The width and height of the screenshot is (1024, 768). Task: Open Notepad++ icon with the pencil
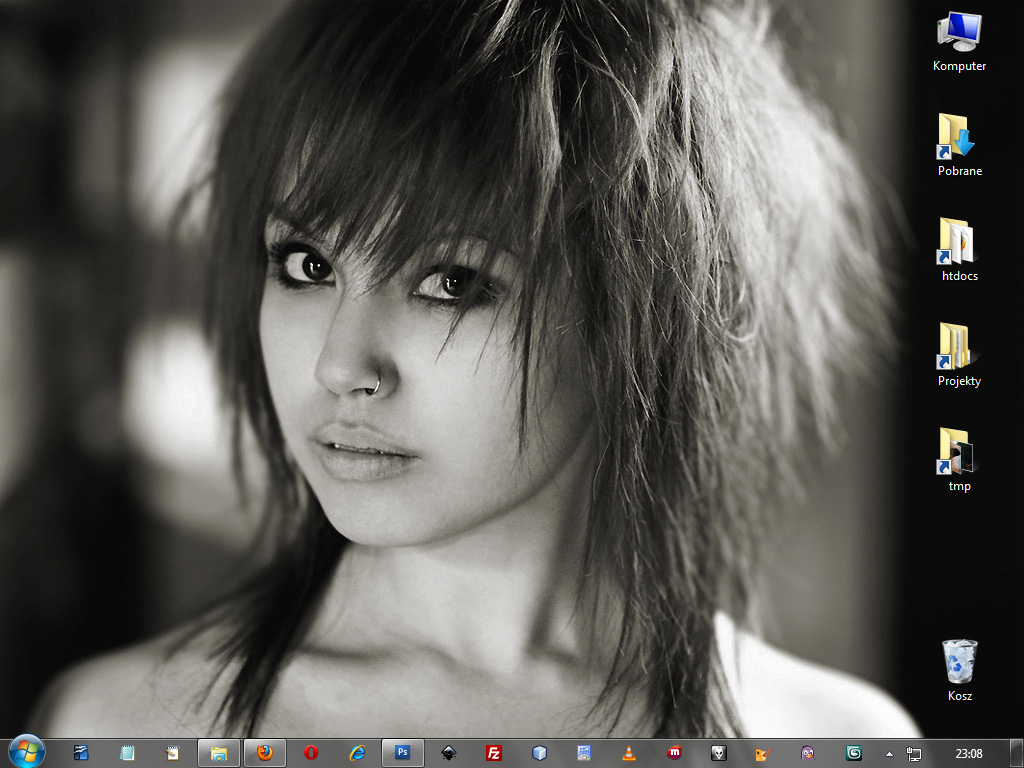click(x=172, y=753)
